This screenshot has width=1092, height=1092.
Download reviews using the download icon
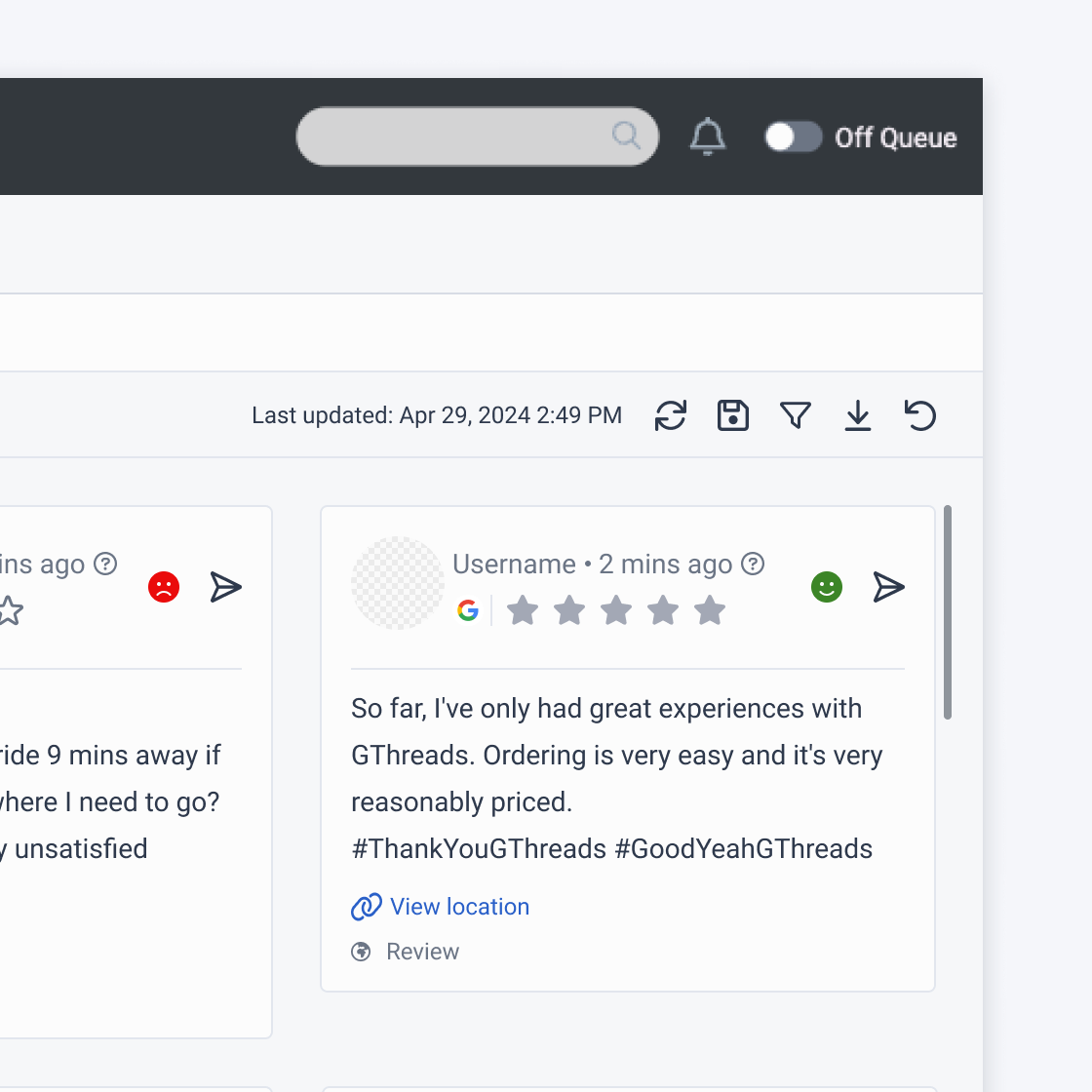[858, 415]
